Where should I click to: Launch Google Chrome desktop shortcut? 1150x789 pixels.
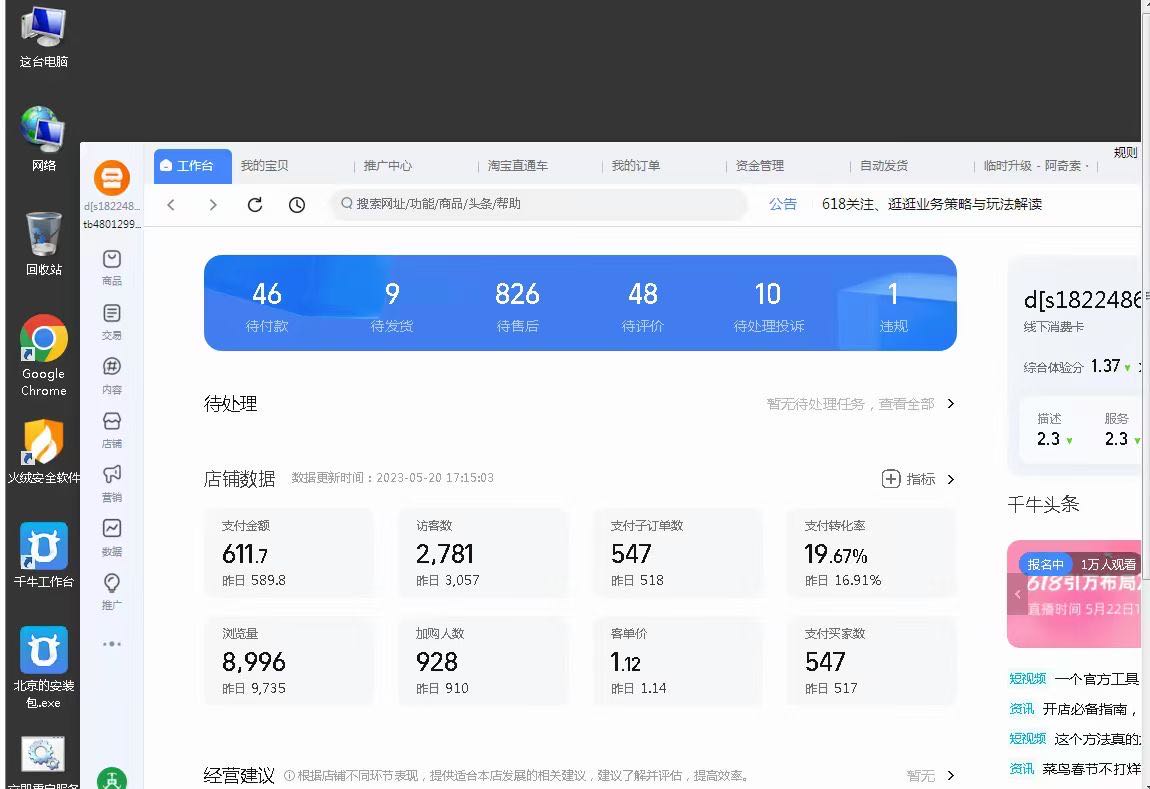(43, 356)
